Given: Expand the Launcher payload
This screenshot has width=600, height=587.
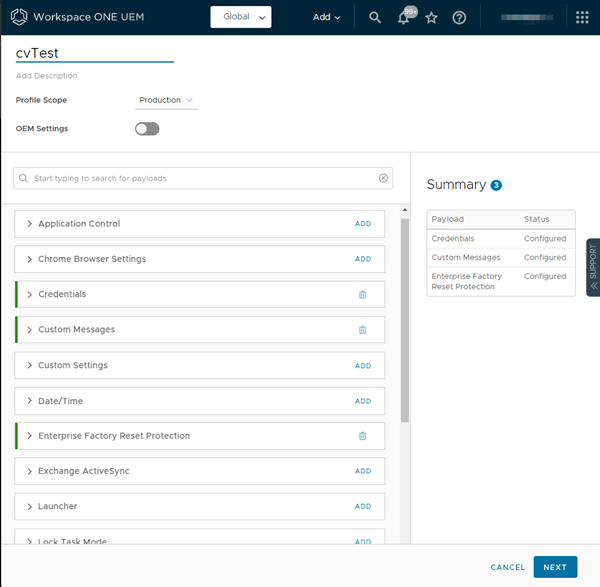Looking at the screenshot, I should 29,506.
